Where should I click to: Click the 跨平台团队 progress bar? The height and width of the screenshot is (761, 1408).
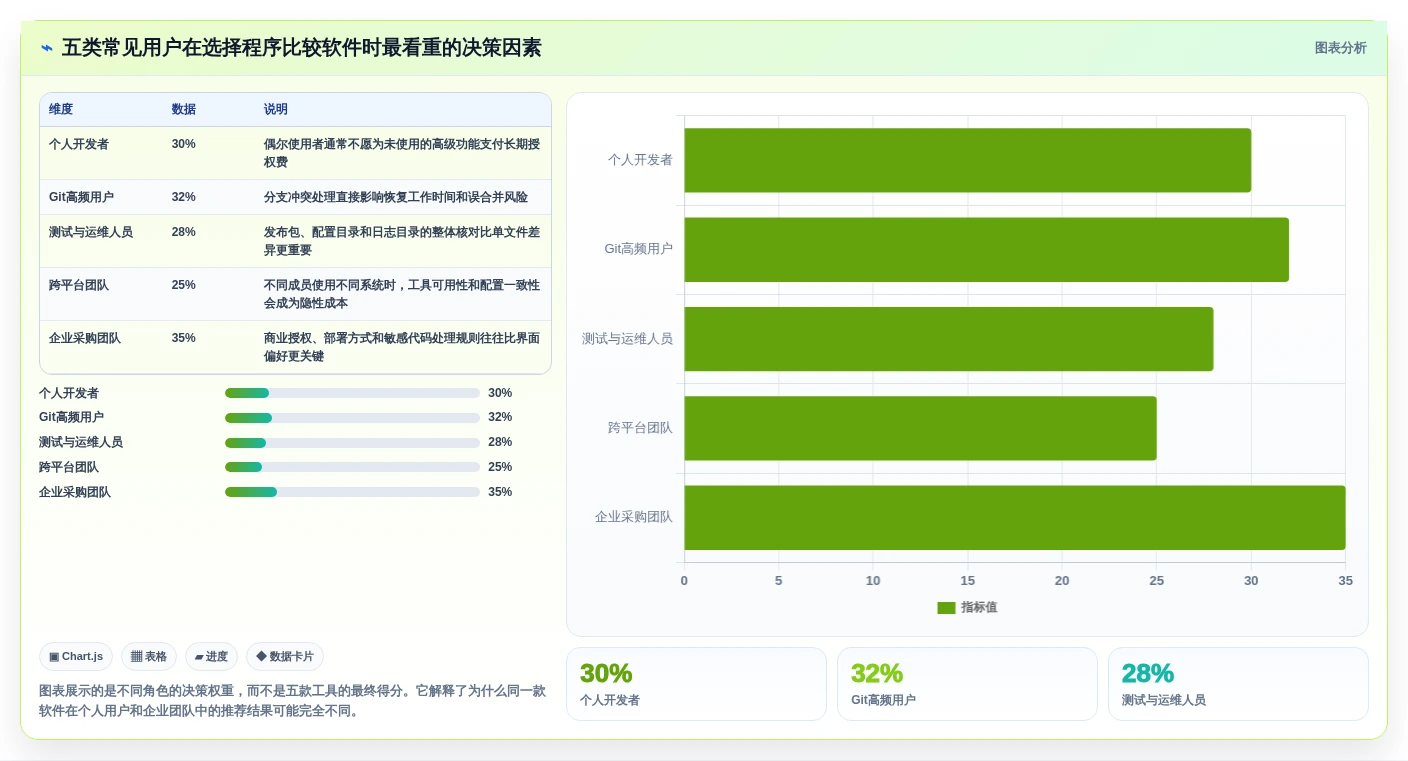click(x=352, y=467)
